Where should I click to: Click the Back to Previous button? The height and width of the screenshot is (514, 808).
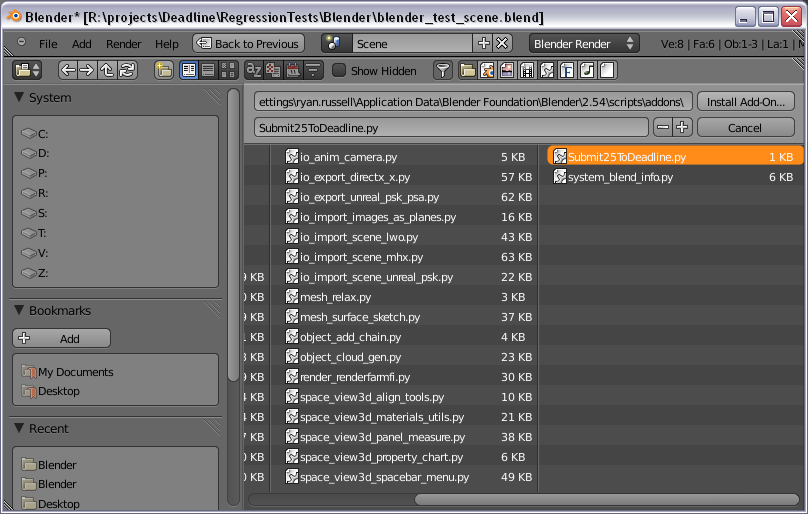pos(248,43)
